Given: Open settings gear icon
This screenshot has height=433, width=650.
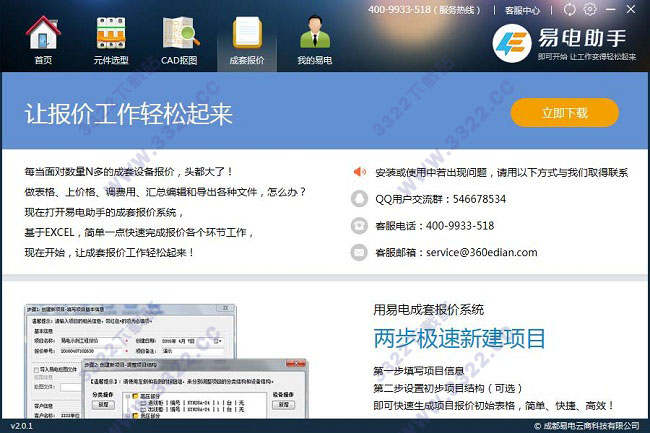Looking at the screenshot, I should [590, 9].
